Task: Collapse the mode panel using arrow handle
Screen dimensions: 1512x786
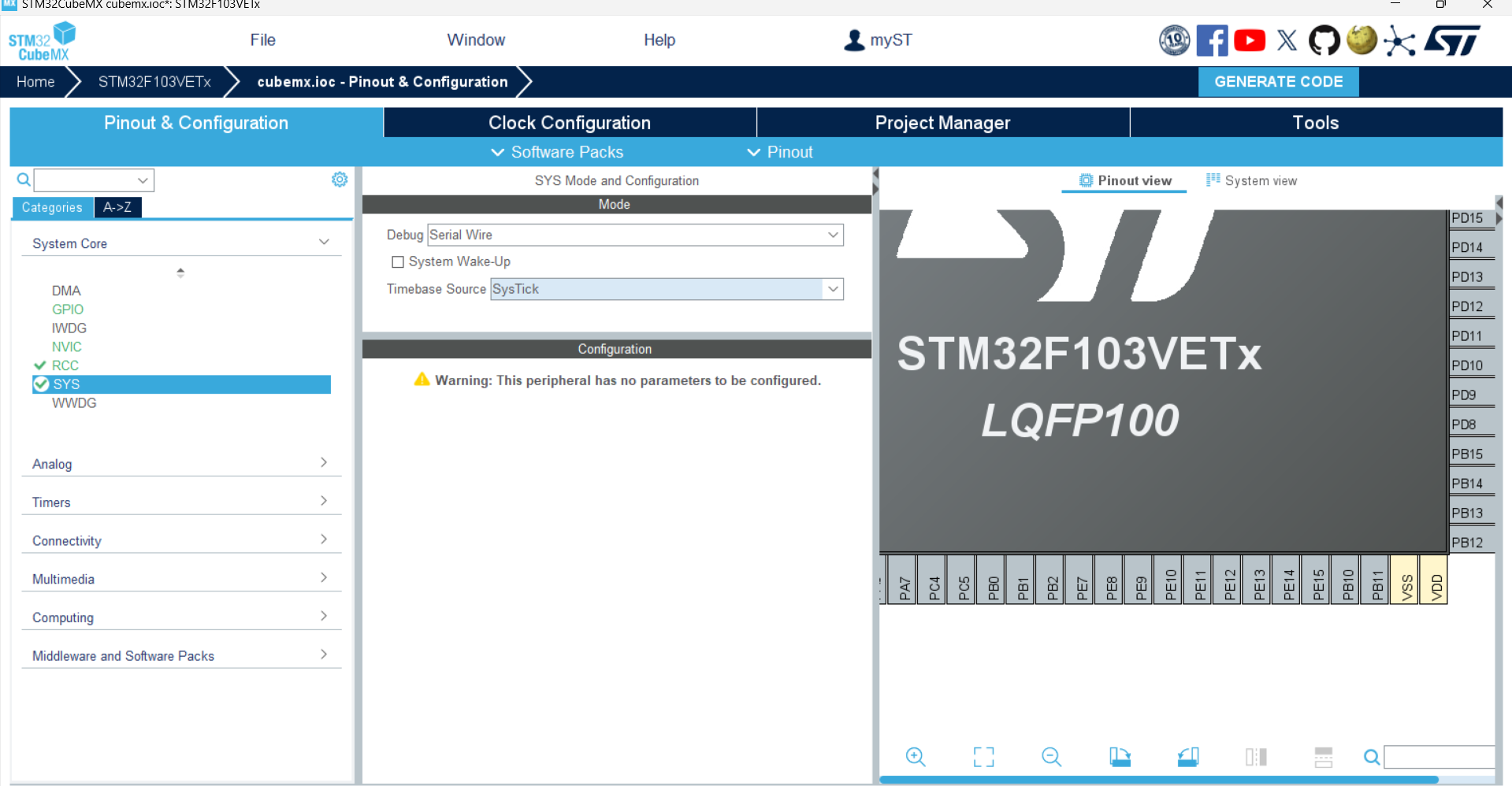Action: pyautogui.click(x=875, y=181)
